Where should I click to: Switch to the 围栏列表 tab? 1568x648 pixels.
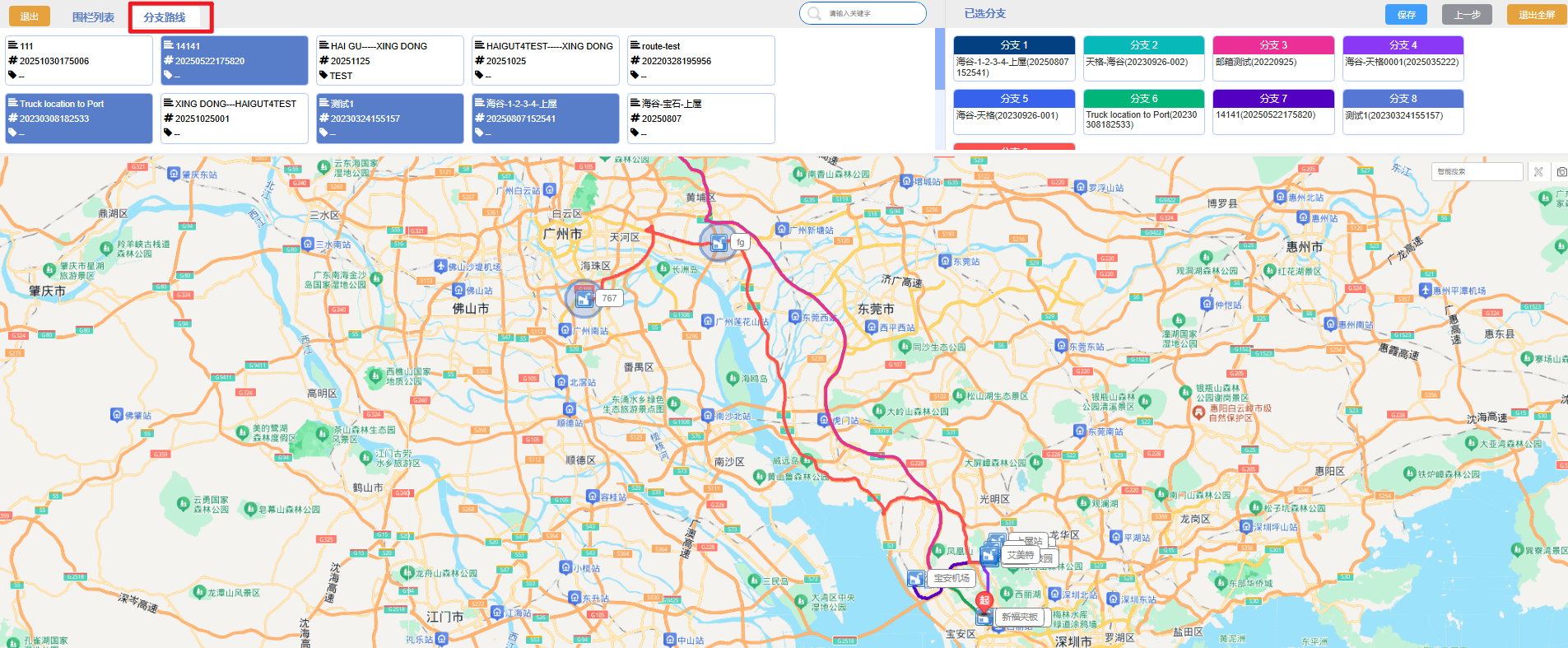click(93, 16)
